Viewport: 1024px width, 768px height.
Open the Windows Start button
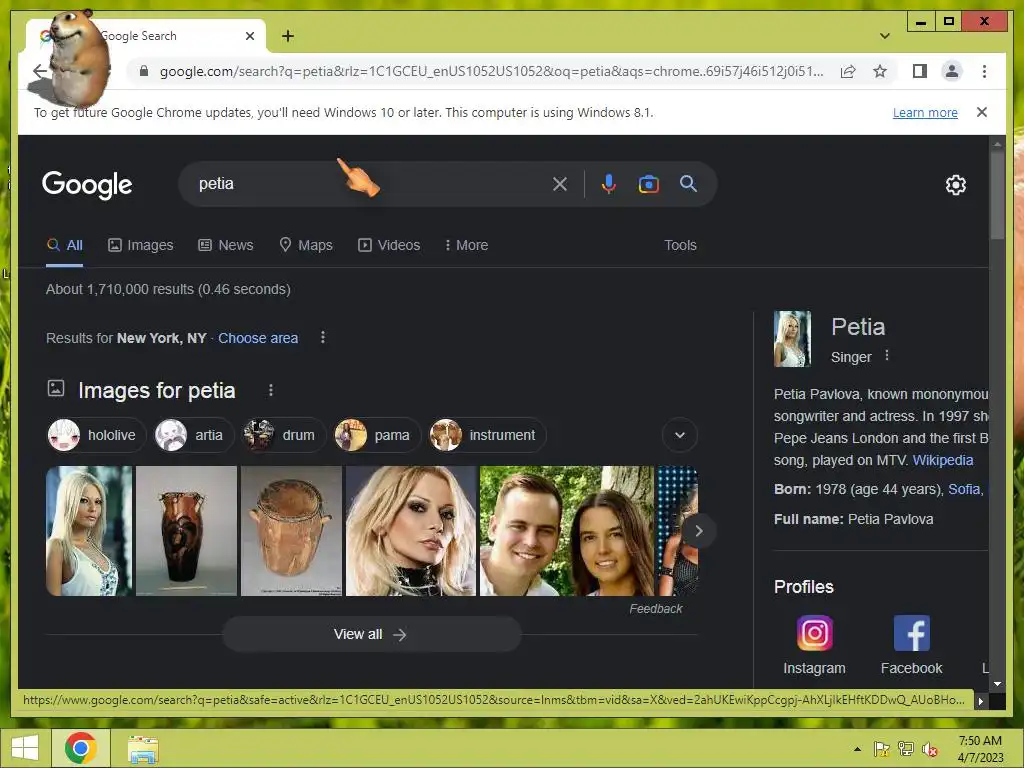tap(25, 748)
